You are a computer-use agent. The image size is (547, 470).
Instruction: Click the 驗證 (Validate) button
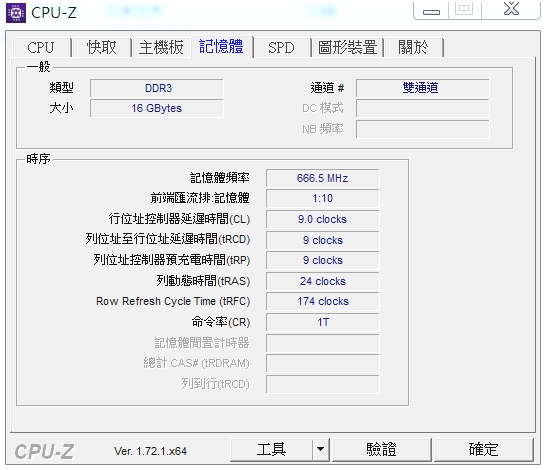pyautogui.click(x=381, y=449)
